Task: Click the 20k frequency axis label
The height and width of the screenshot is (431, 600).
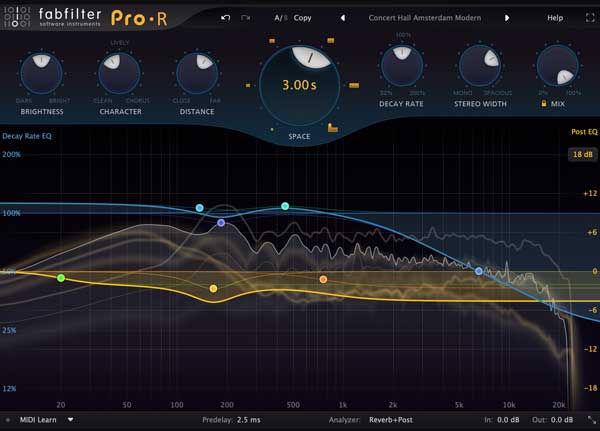Action: tap(559, 405)
